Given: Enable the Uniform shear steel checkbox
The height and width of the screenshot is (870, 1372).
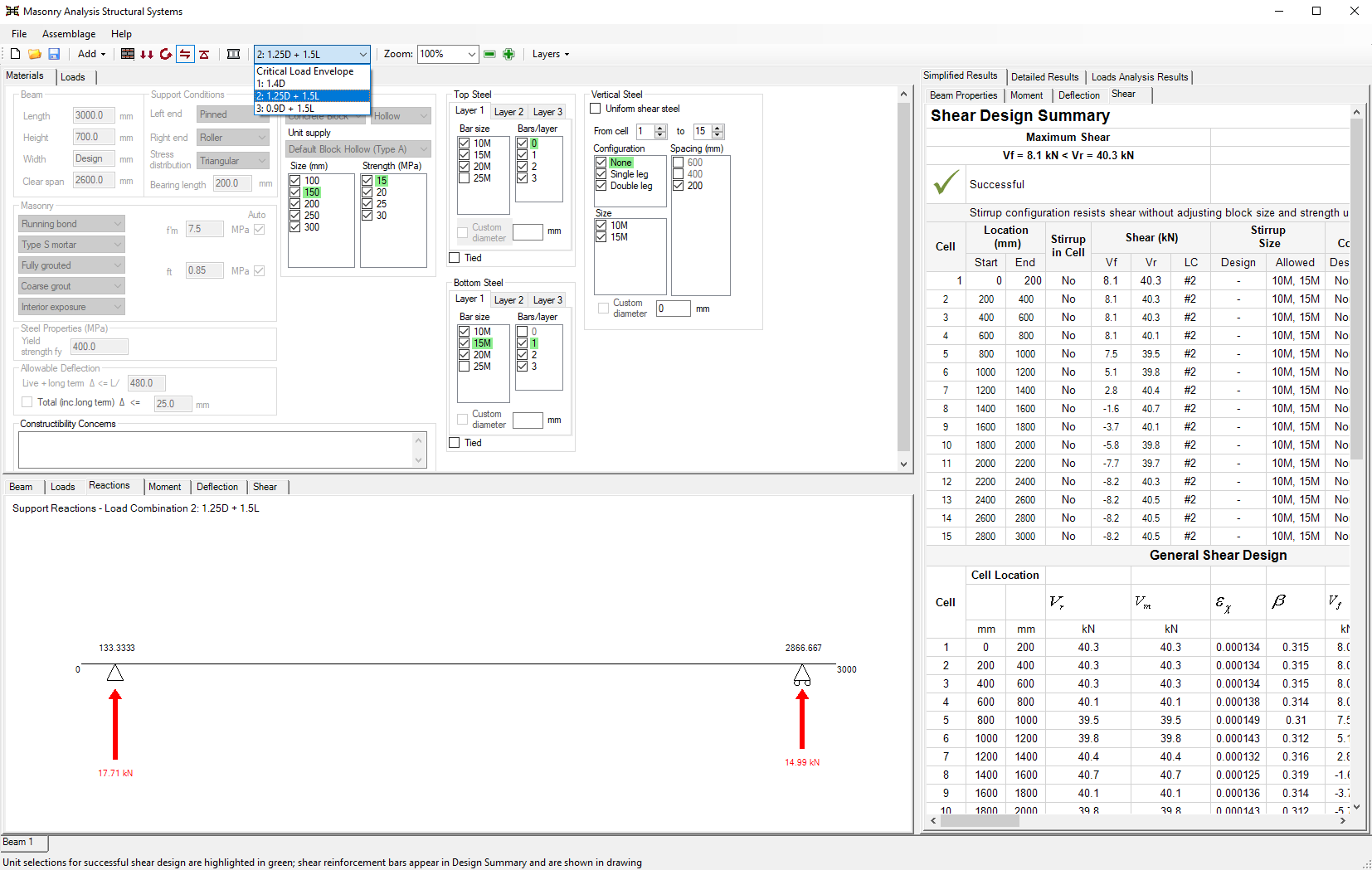Looking at the screenshot, I should [596, 109].
